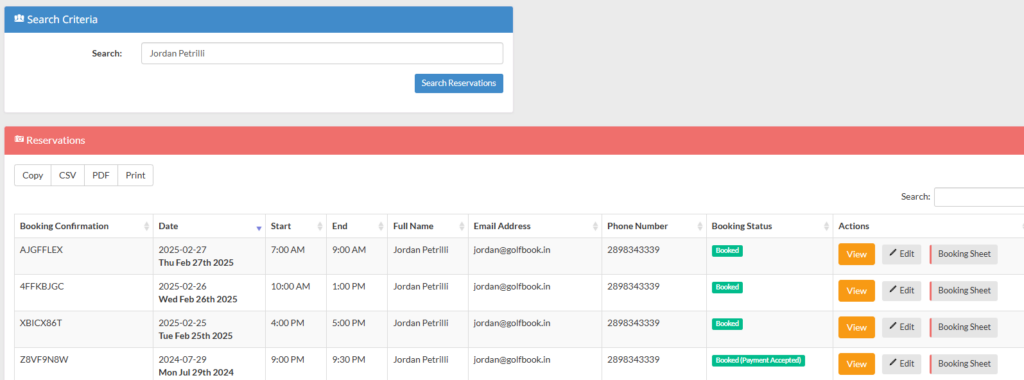Select confirmation code AJGFFLEX
The height and width of the screenshot is (380, 1024).
tap(41, 249)
